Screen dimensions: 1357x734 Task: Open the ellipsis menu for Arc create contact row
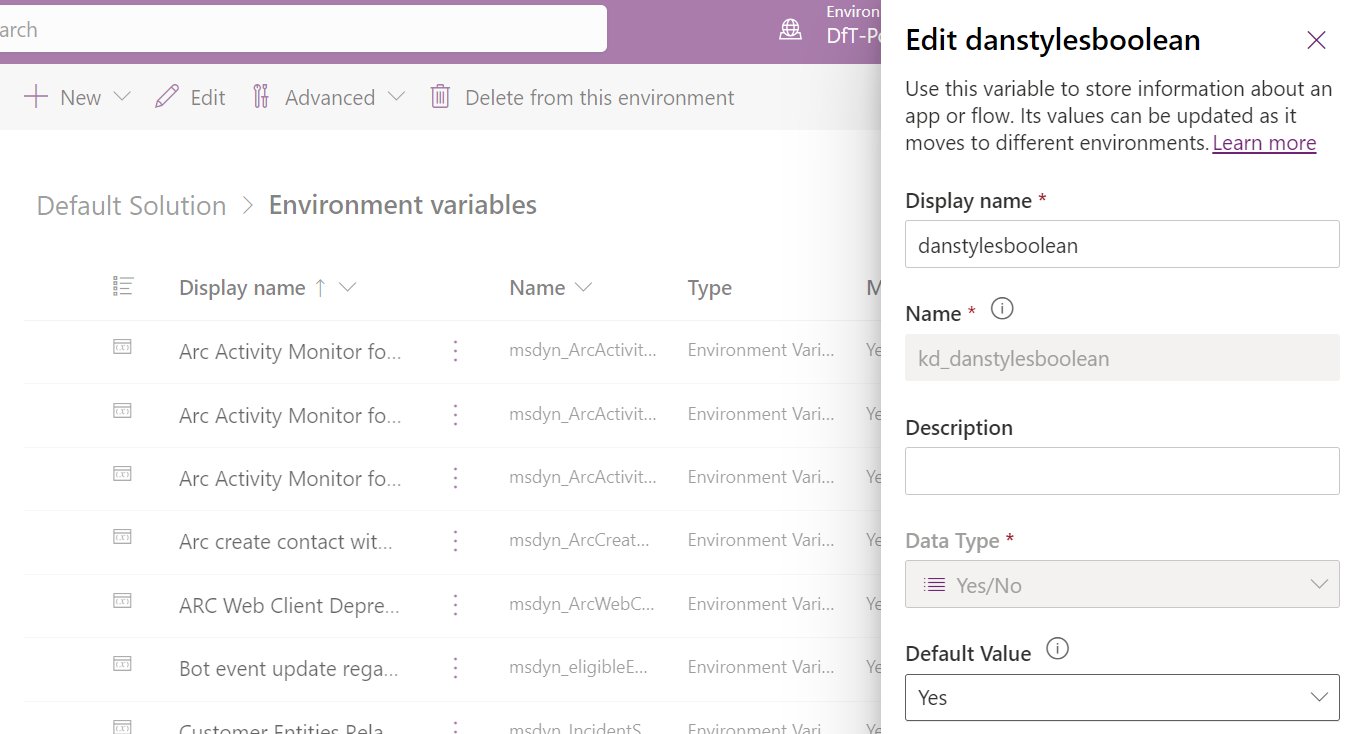tap(455, 541)
